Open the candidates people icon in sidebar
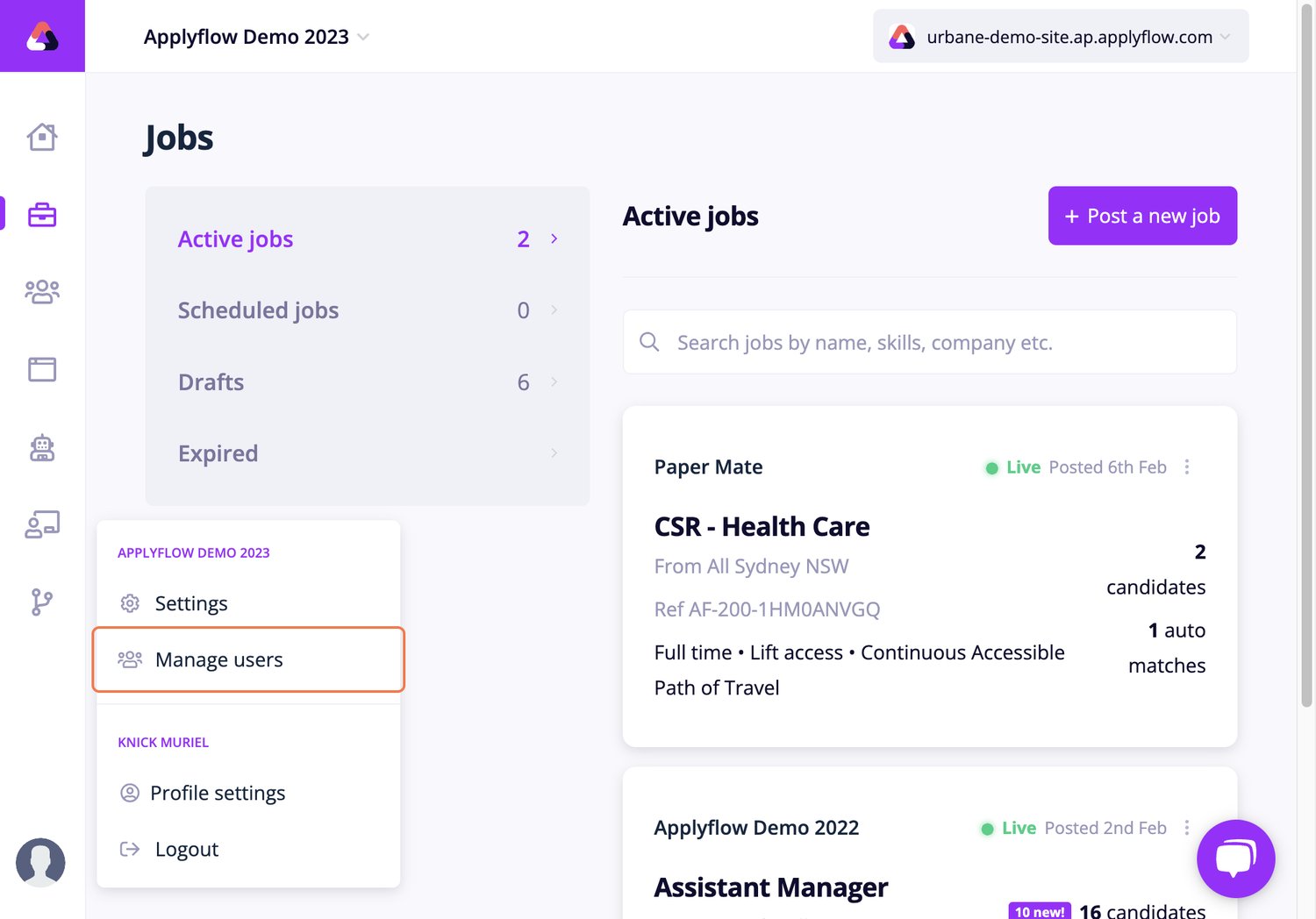1316x919 pixels. (41, 291)
